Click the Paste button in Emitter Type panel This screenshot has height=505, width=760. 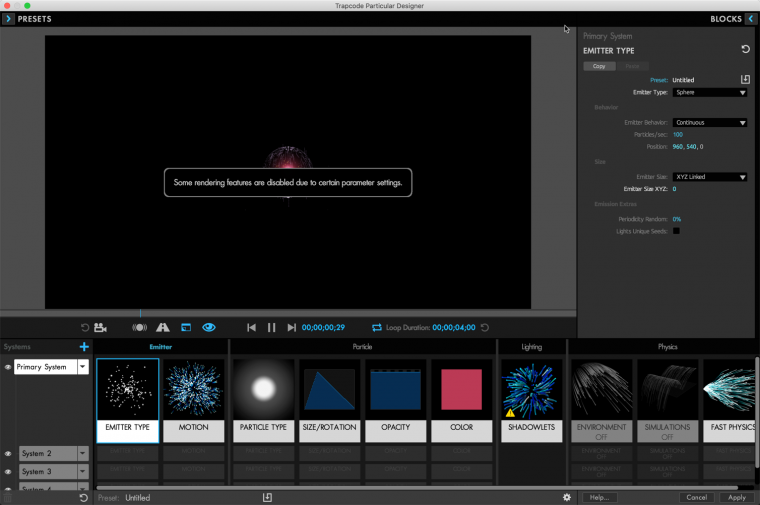coord(632,66)
